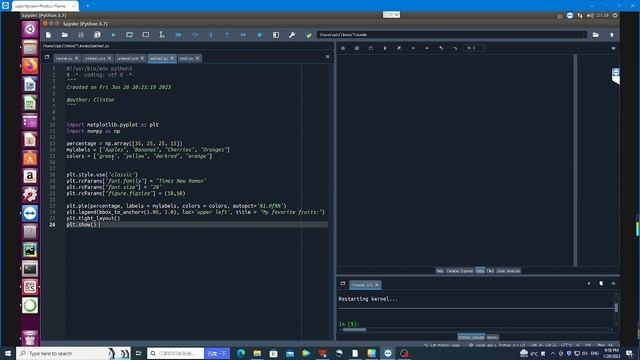640x360 pixels.
Task: Start debugging with blue debug icon
Action: [178, 35]
